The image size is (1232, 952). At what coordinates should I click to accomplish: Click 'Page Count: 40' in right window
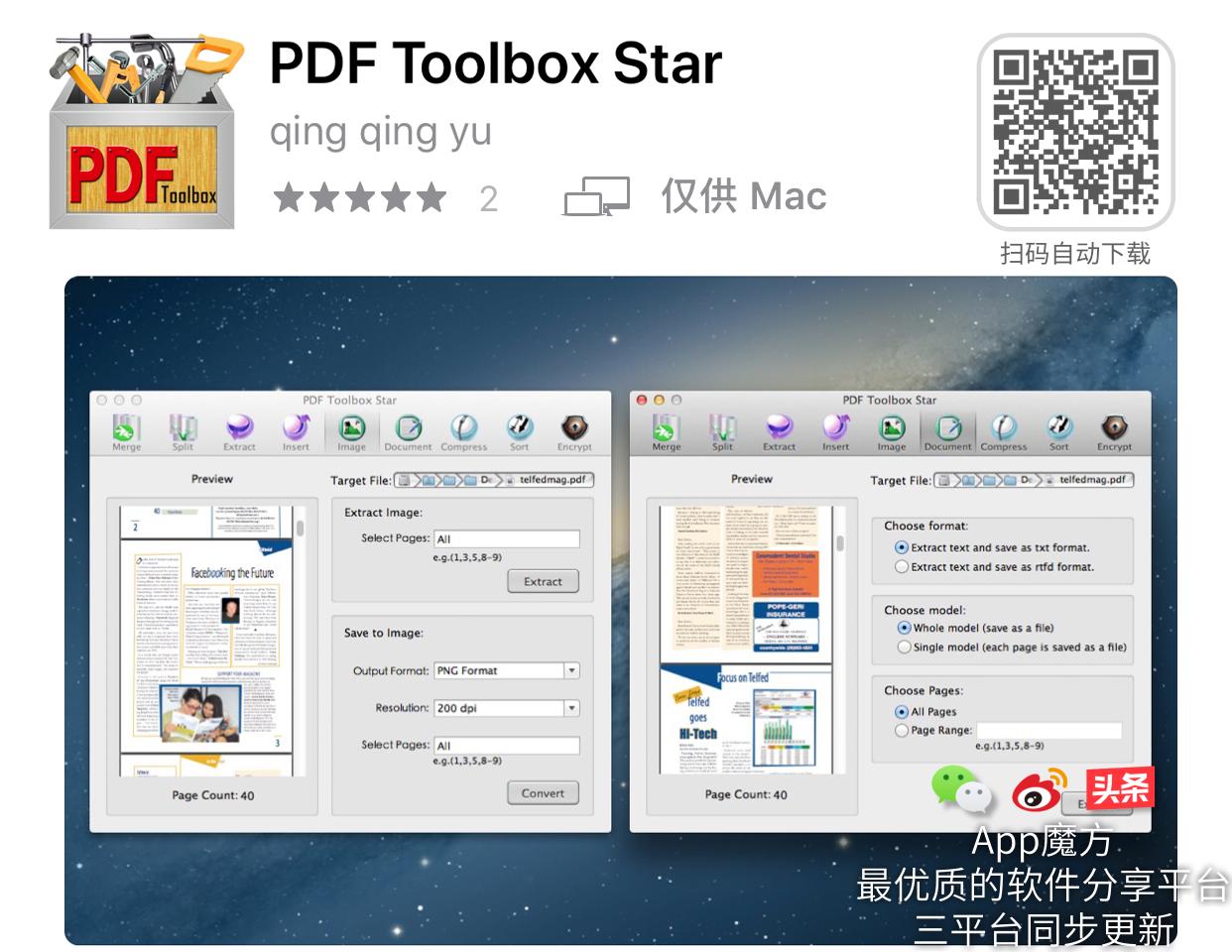pos(746,794)
